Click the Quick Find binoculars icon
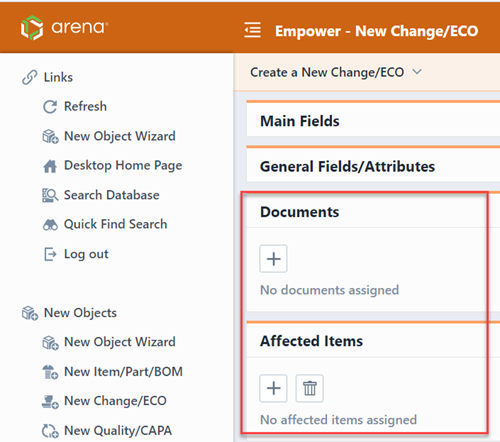Image resolution: width=500 pixels, height=442 pixels. pos(50,225)
